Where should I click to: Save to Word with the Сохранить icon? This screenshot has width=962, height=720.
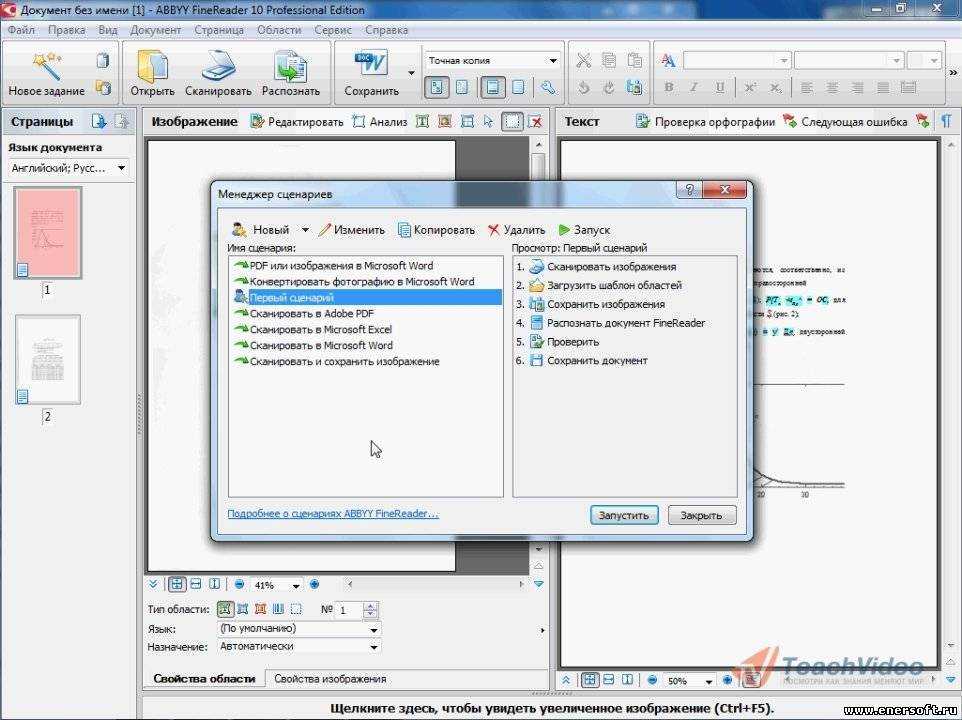(x=371, y=64)
